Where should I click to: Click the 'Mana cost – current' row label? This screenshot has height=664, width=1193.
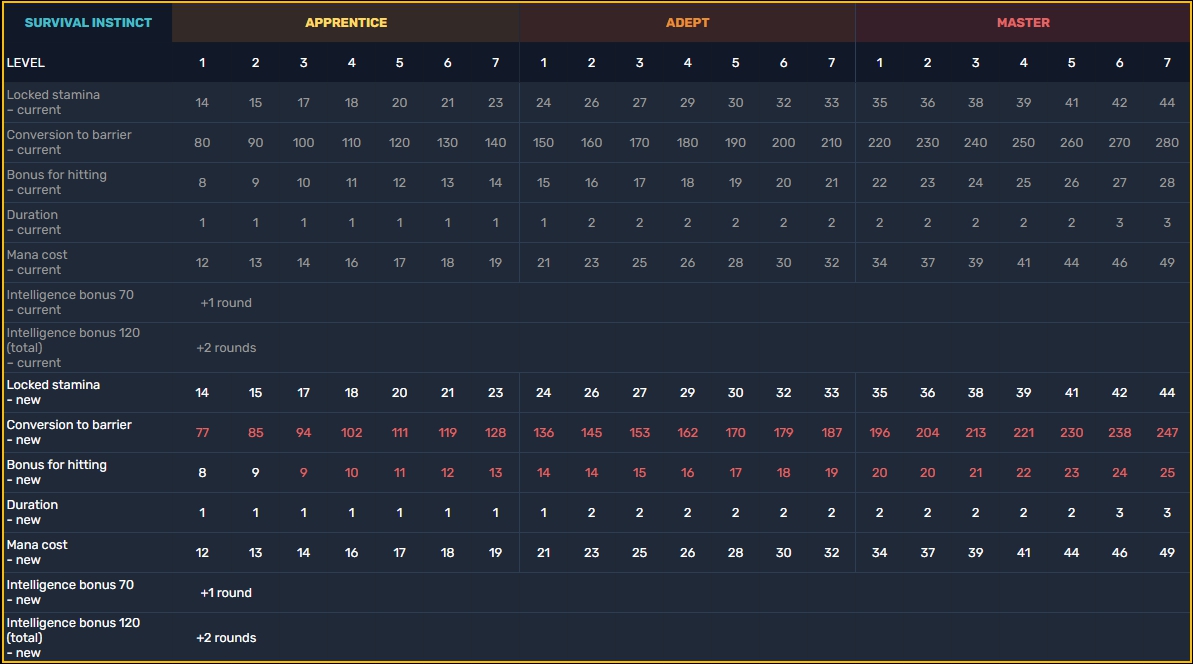(37, 262)
